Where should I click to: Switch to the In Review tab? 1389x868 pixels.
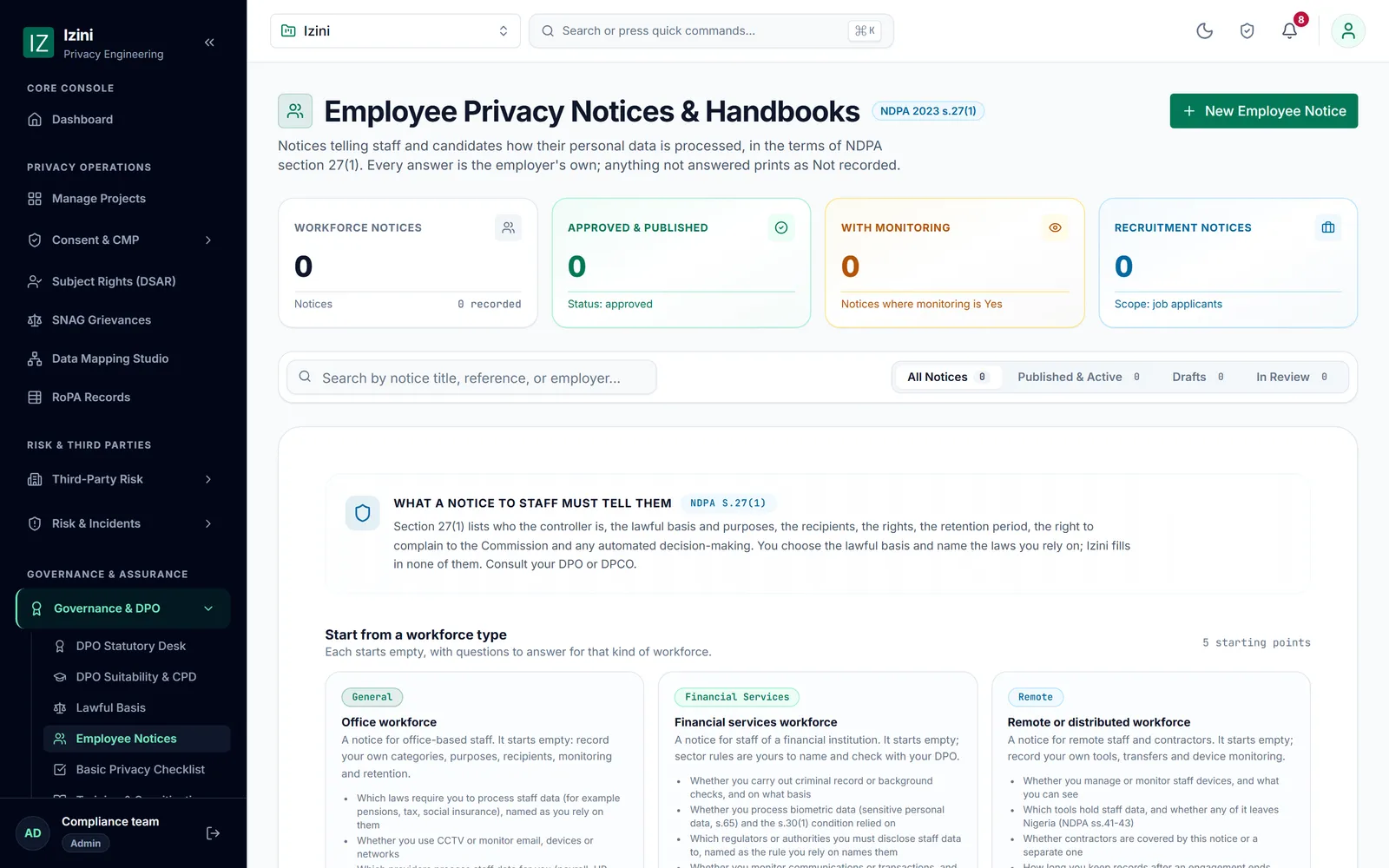[x=1292, y=377]
